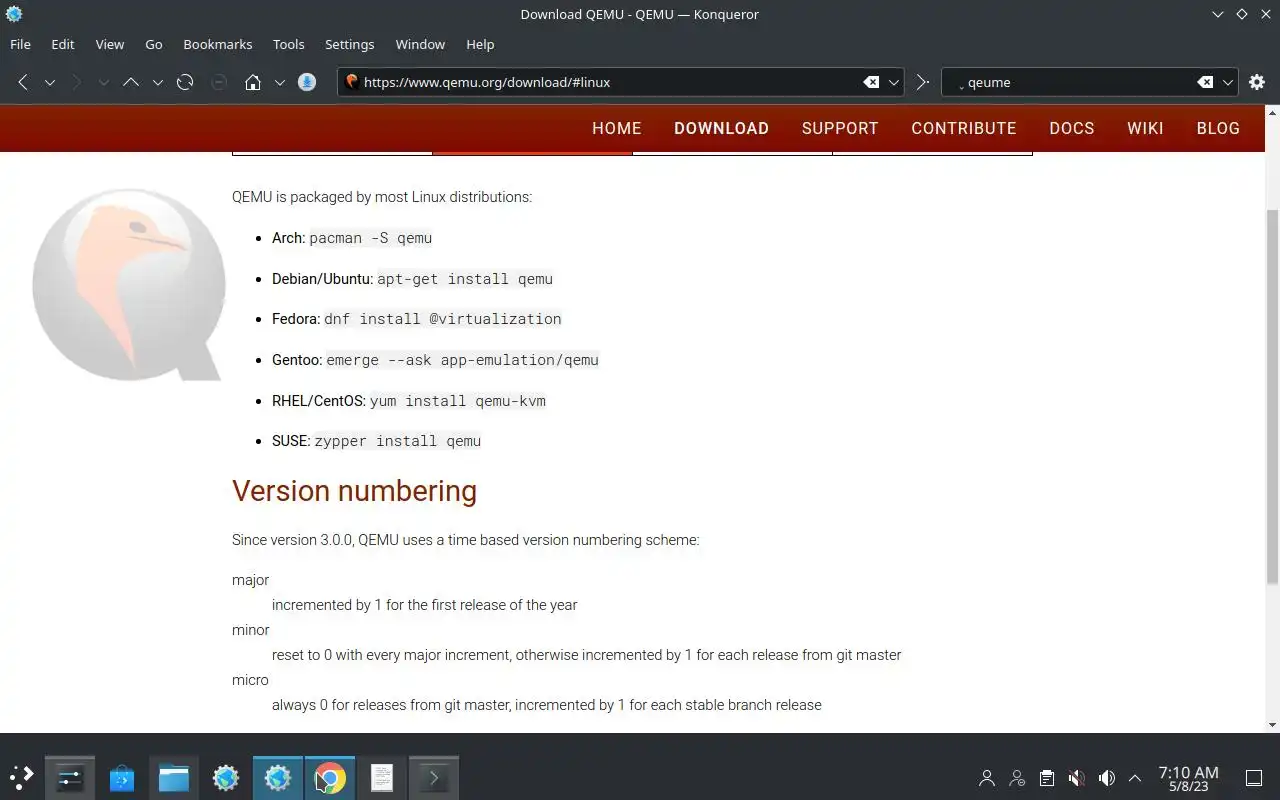Click the 'Version numbering' heading
The height and width of the screenshot is (800, 1280).
354,491
